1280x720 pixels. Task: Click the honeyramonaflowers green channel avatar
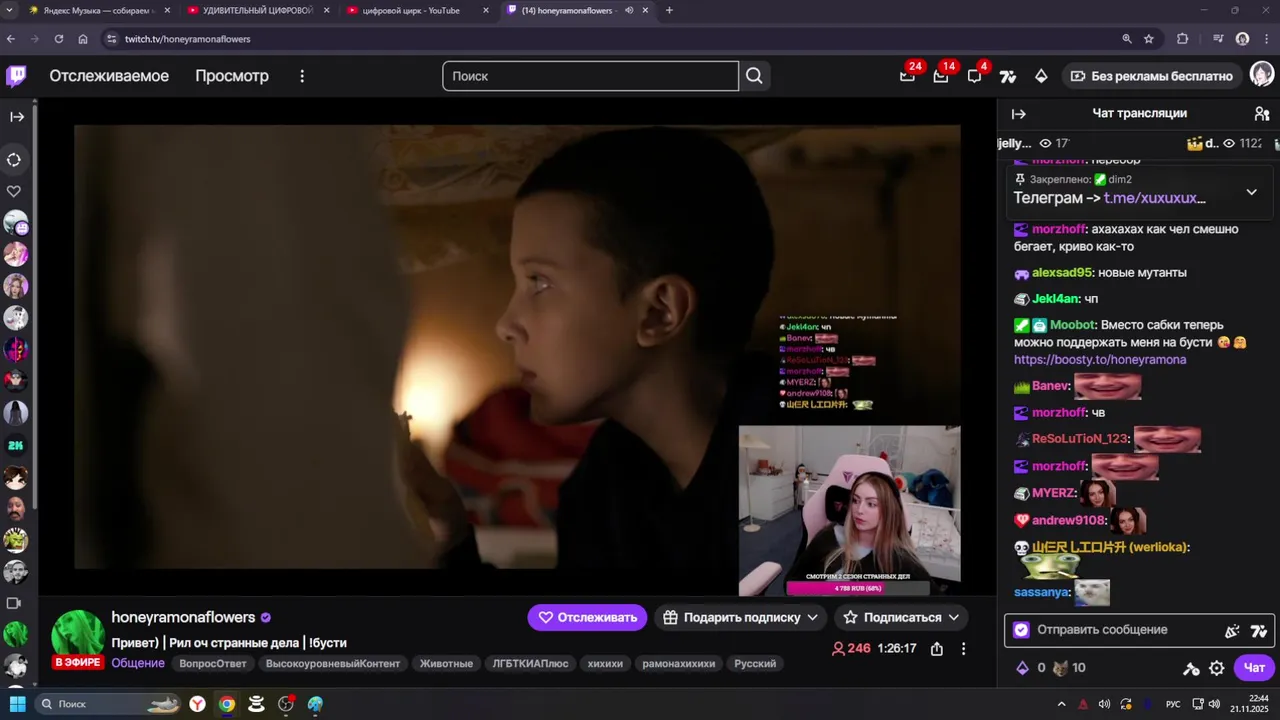coord(77,636)
